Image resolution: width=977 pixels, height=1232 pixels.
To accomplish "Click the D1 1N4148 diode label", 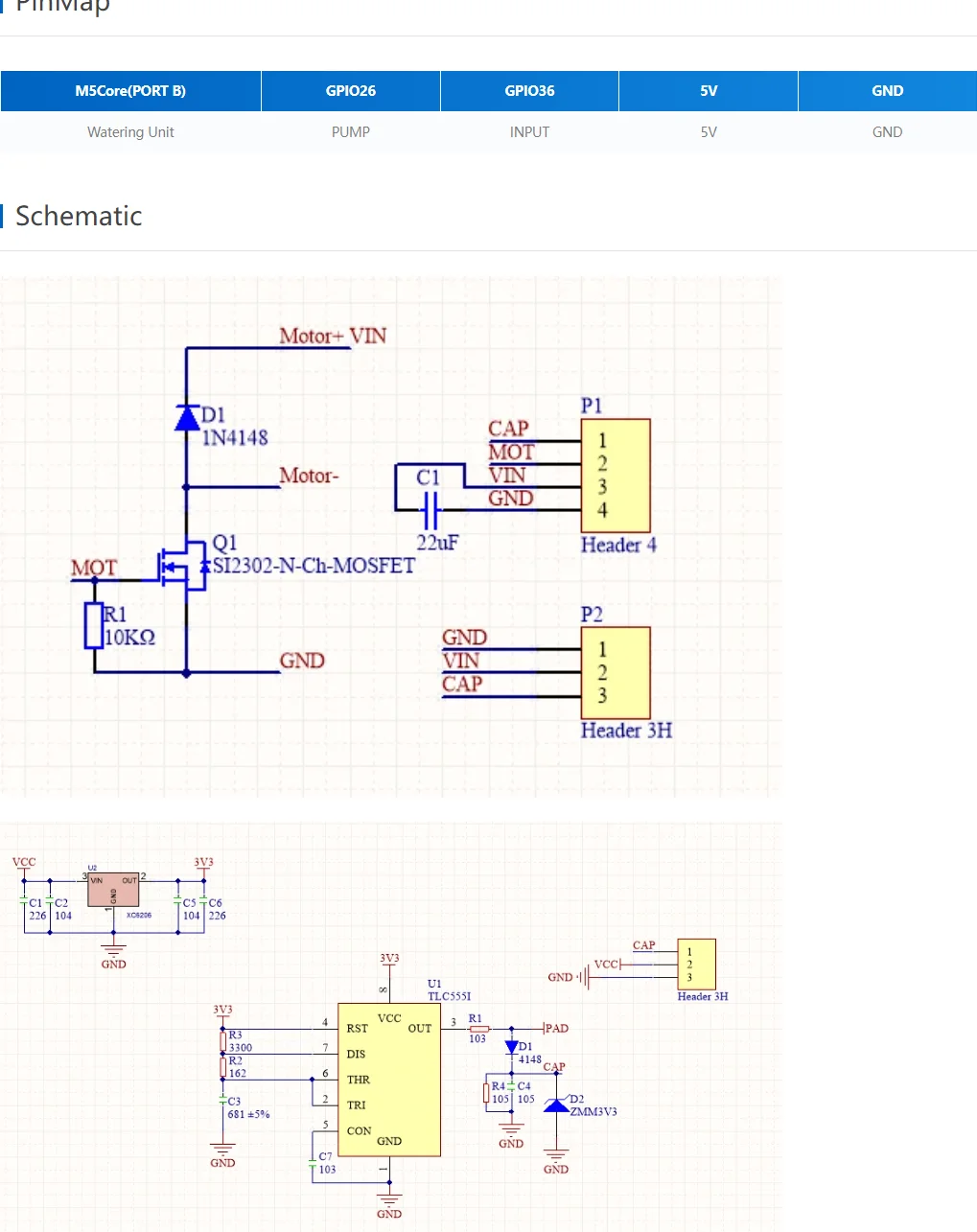I will pyautogui.click(x=235, y=427).
